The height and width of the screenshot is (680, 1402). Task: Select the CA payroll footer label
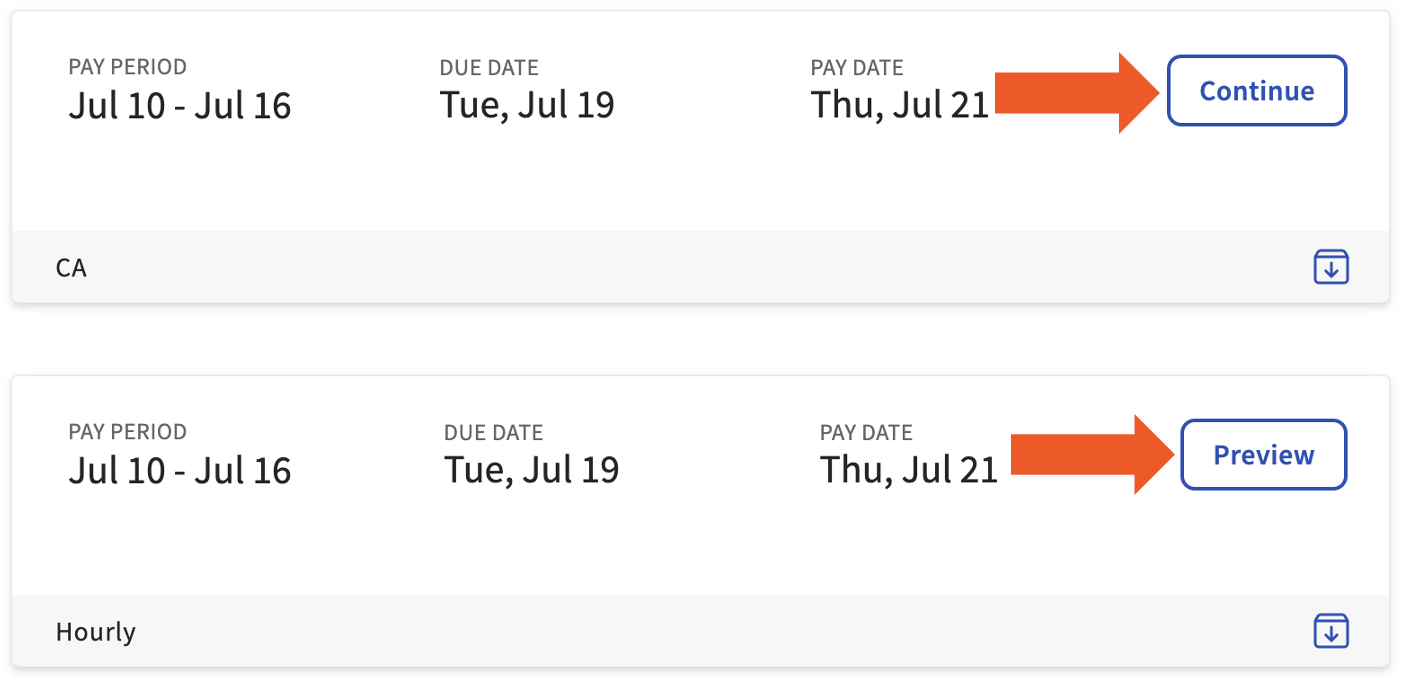pyautogui.click(x=72, y=267)
